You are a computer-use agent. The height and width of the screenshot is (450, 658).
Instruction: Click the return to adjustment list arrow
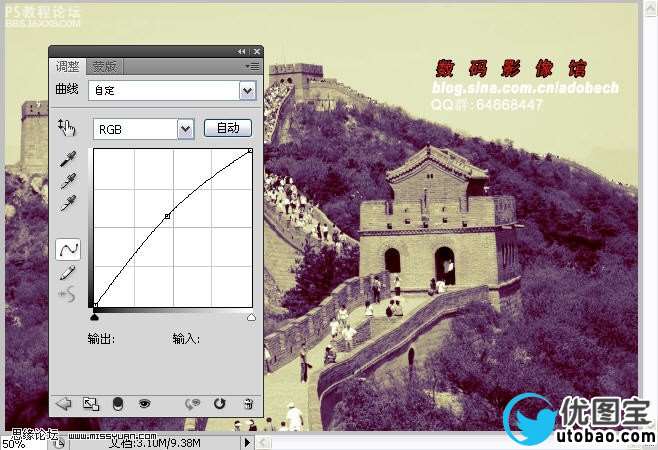63,404
